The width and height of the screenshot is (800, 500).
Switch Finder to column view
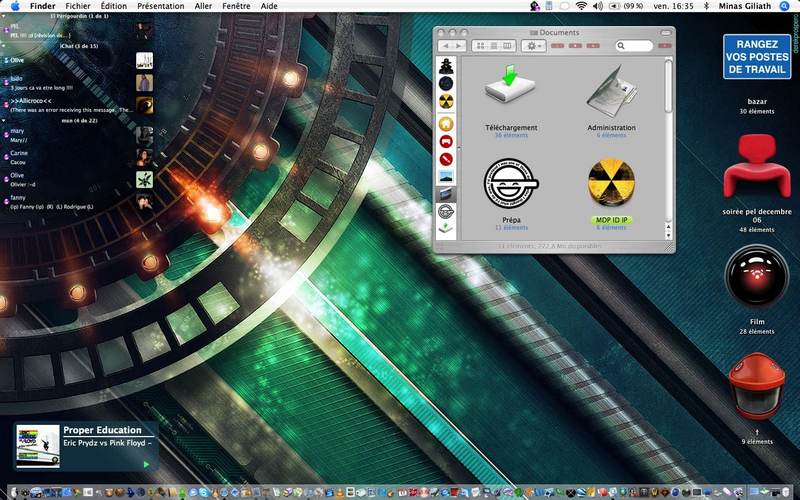pyautogui.click(x=508, y=46)
